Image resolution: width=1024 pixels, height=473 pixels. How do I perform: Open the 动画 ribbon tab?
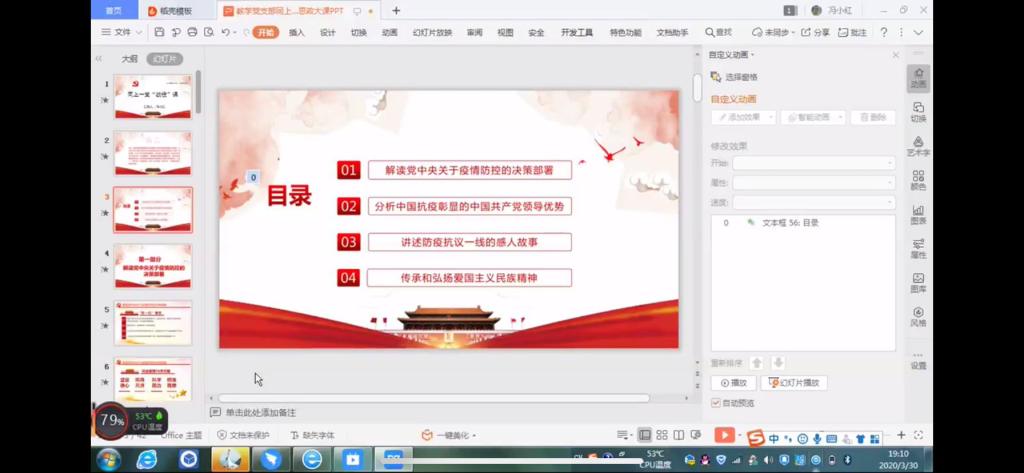(x=389, y=32)
